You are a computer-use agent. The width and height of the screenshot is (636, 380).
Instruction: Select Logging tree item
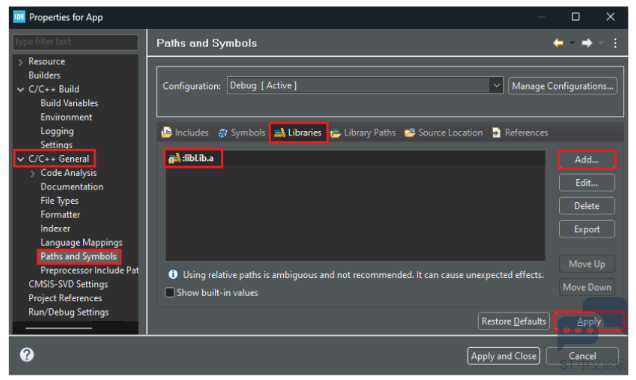[x=57, y=131]
